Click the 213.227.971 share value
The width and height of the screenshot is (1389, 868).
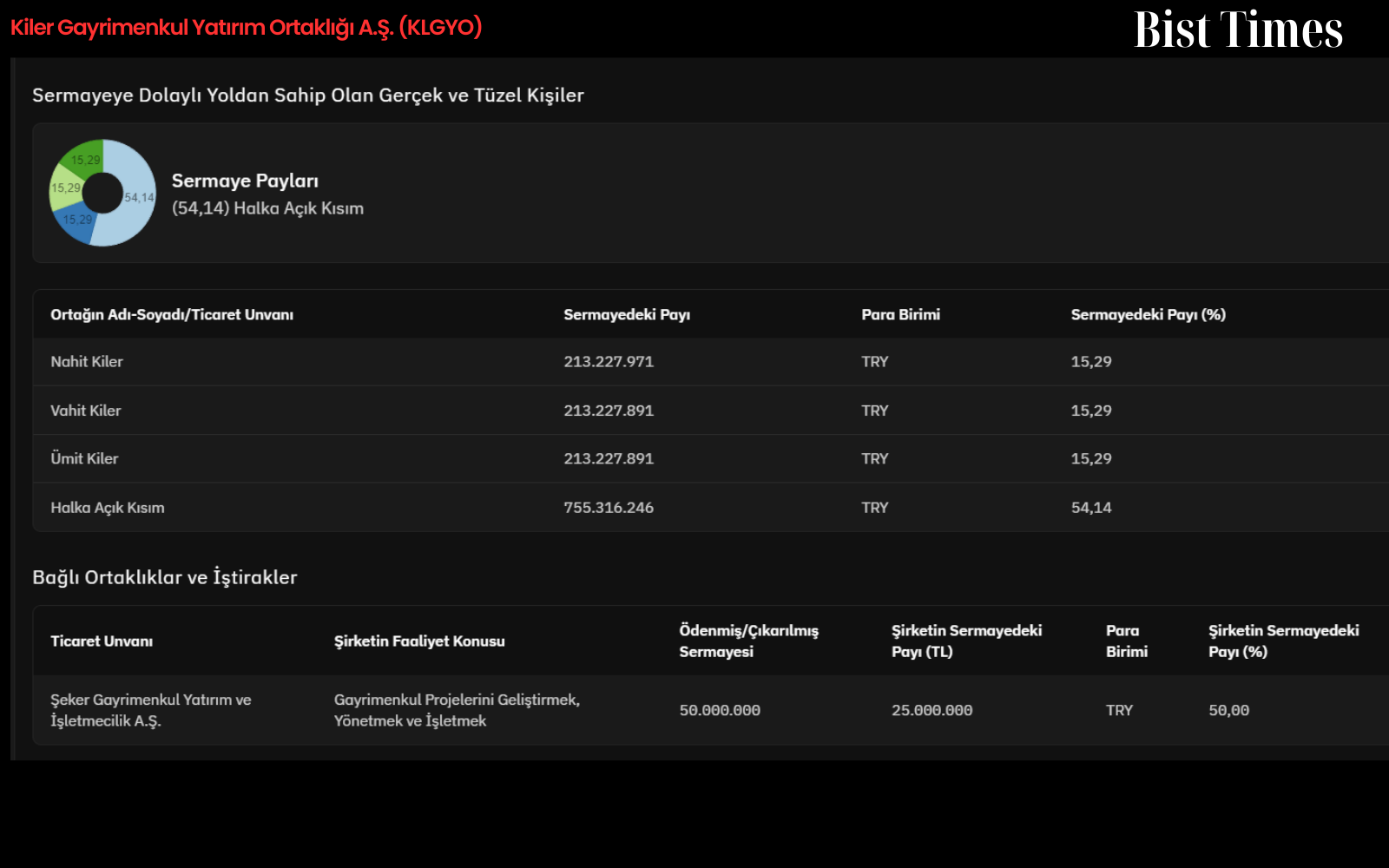[609, 361]
